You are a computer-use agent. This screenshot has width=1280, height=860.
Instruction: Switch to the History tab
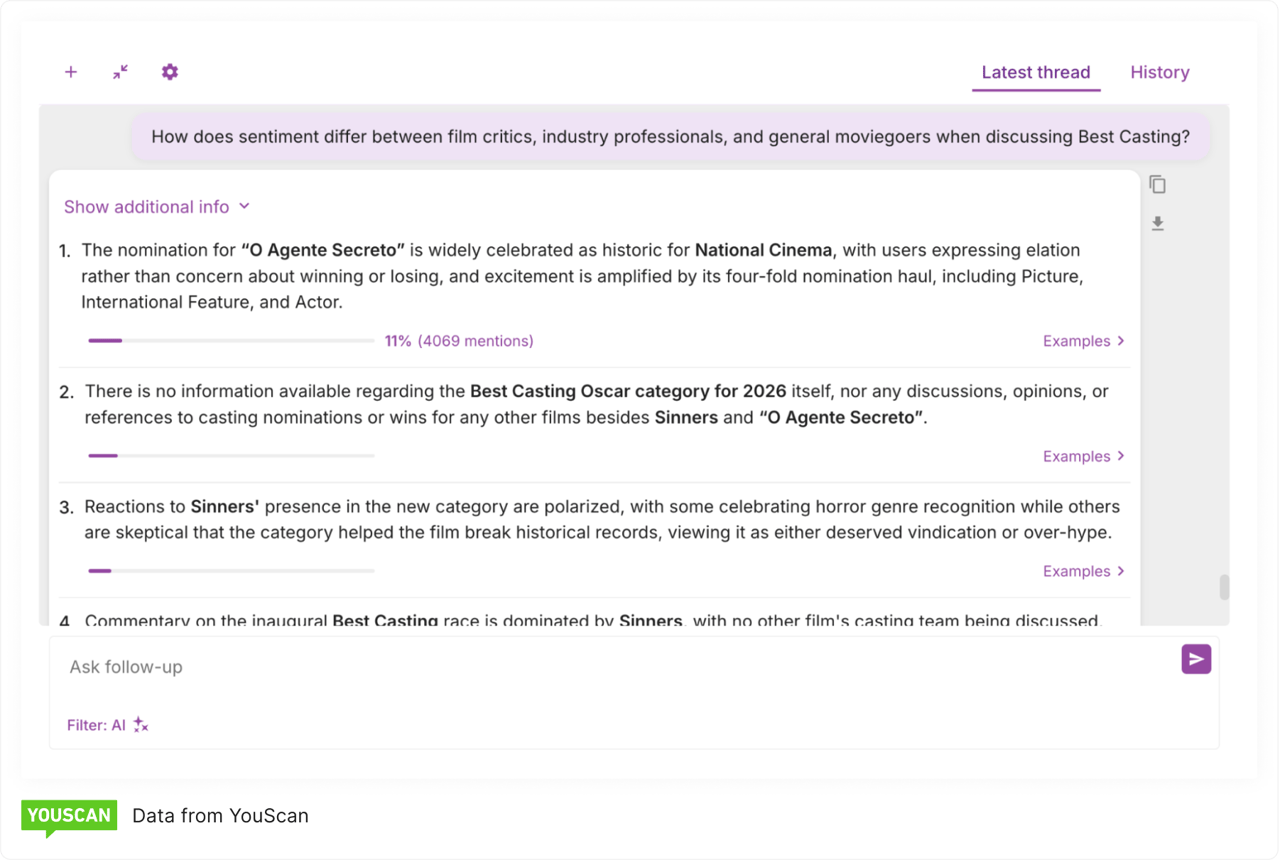pyautogui.click(x=1159, y=72)
